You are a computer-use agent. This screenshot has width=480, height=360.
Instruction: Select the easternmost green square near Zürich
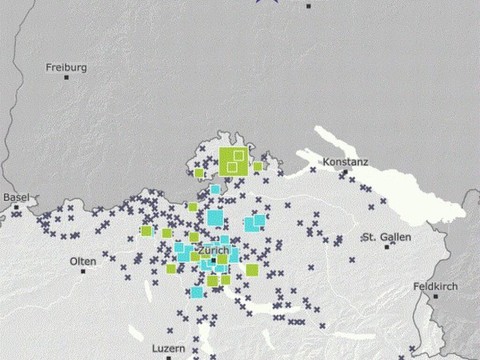pyautogui.click(x=252, y=270)
